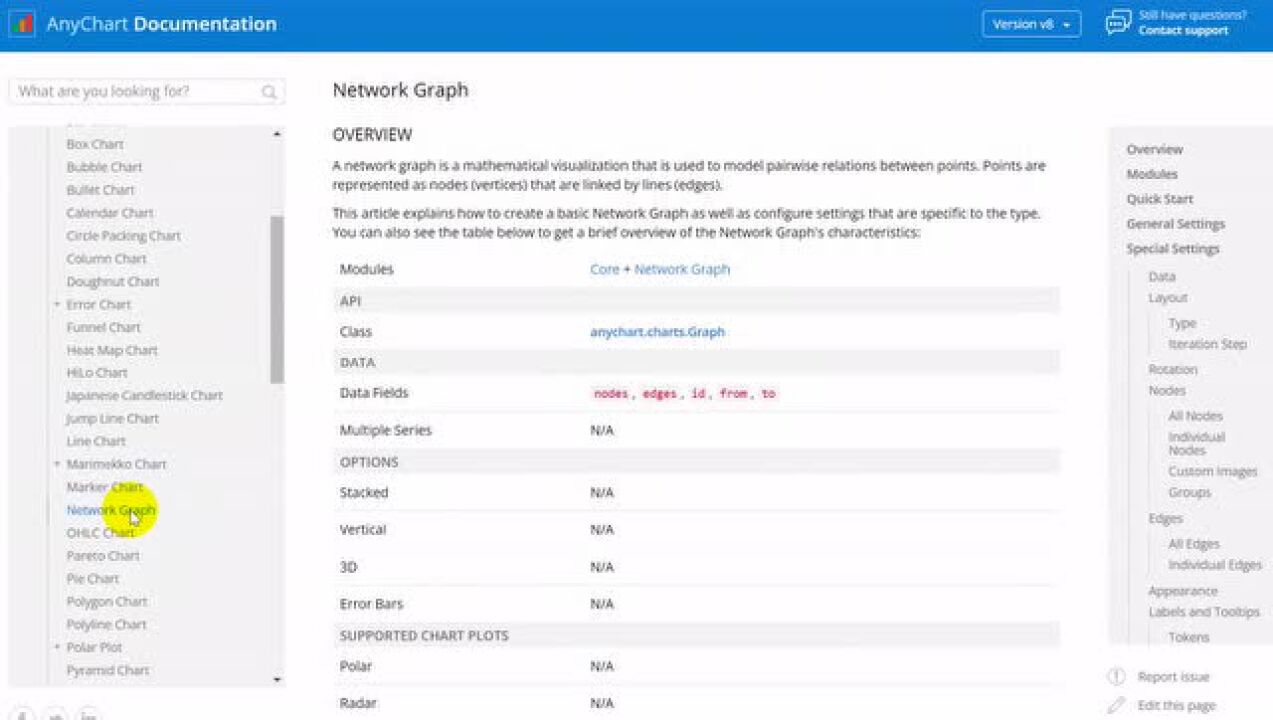This screenshot has width=1273, height=720.
Task: Click the LinkedIn share icon at bottom left
Action: [88, 716]
